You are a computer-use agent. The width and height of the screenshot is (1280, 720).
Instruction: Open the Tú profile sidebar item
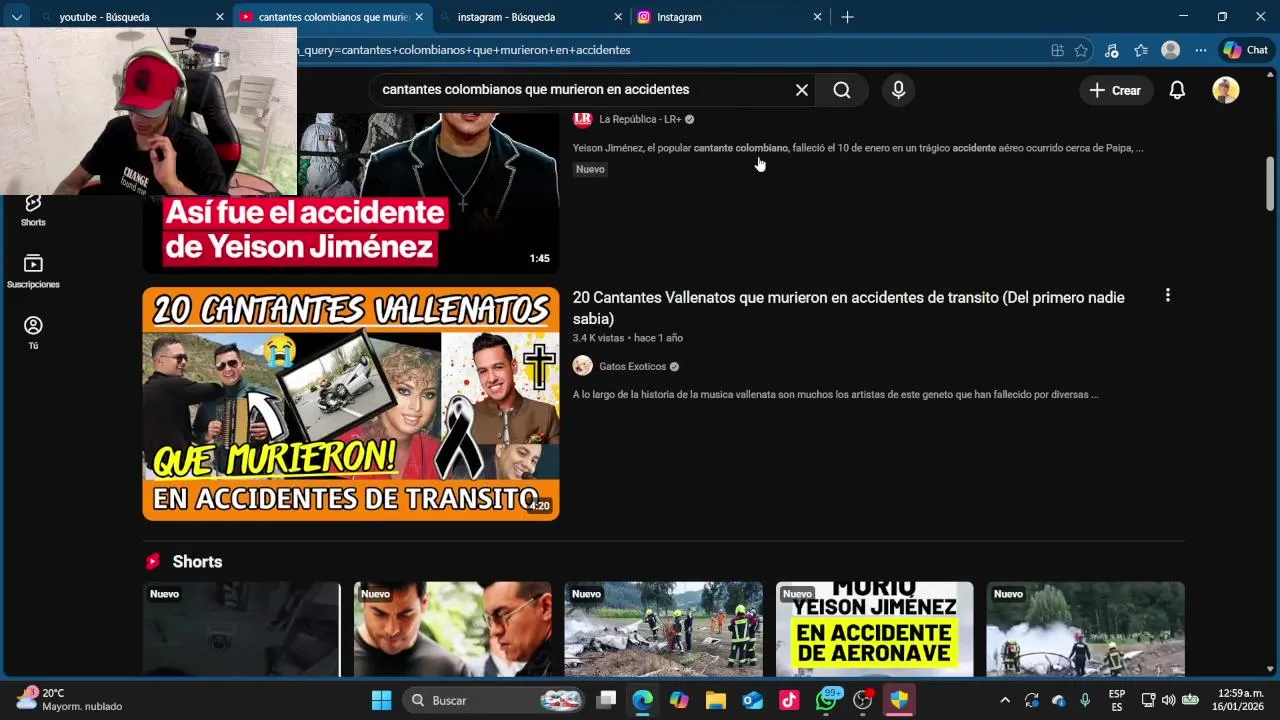pos(33,333)
